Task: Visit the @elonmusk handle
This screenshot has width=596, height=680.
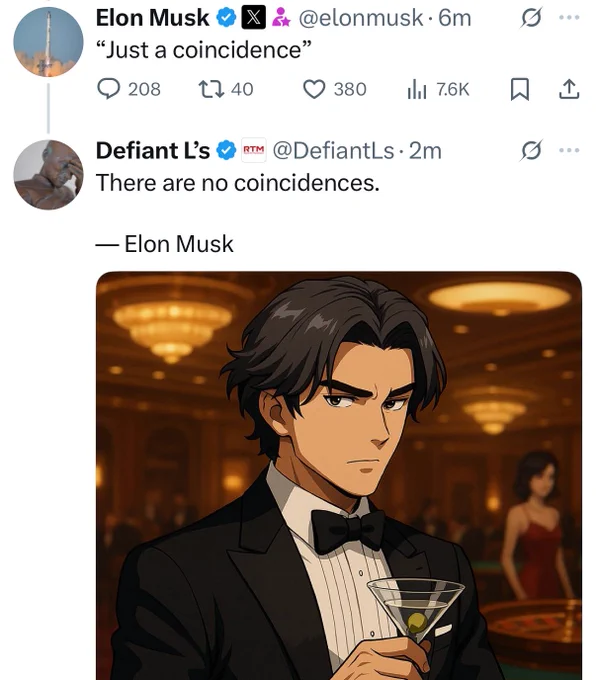Action: point(360,18)
